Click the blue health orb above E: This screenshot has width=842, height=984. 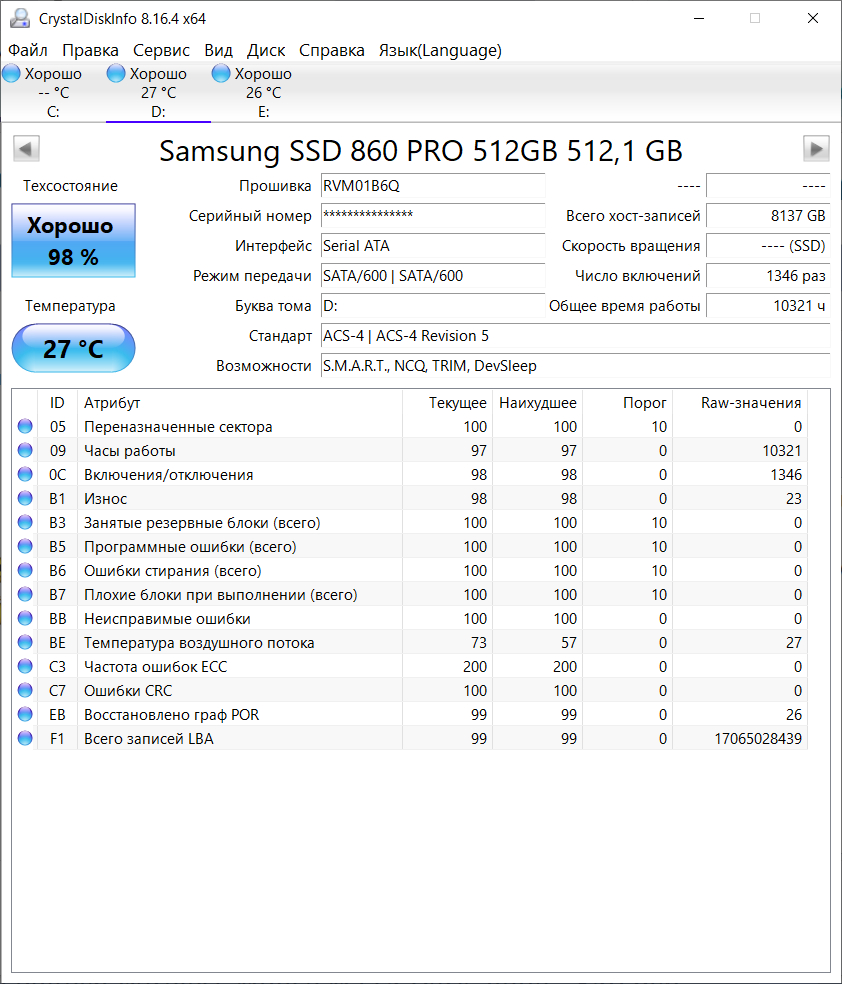pos(221,73)
